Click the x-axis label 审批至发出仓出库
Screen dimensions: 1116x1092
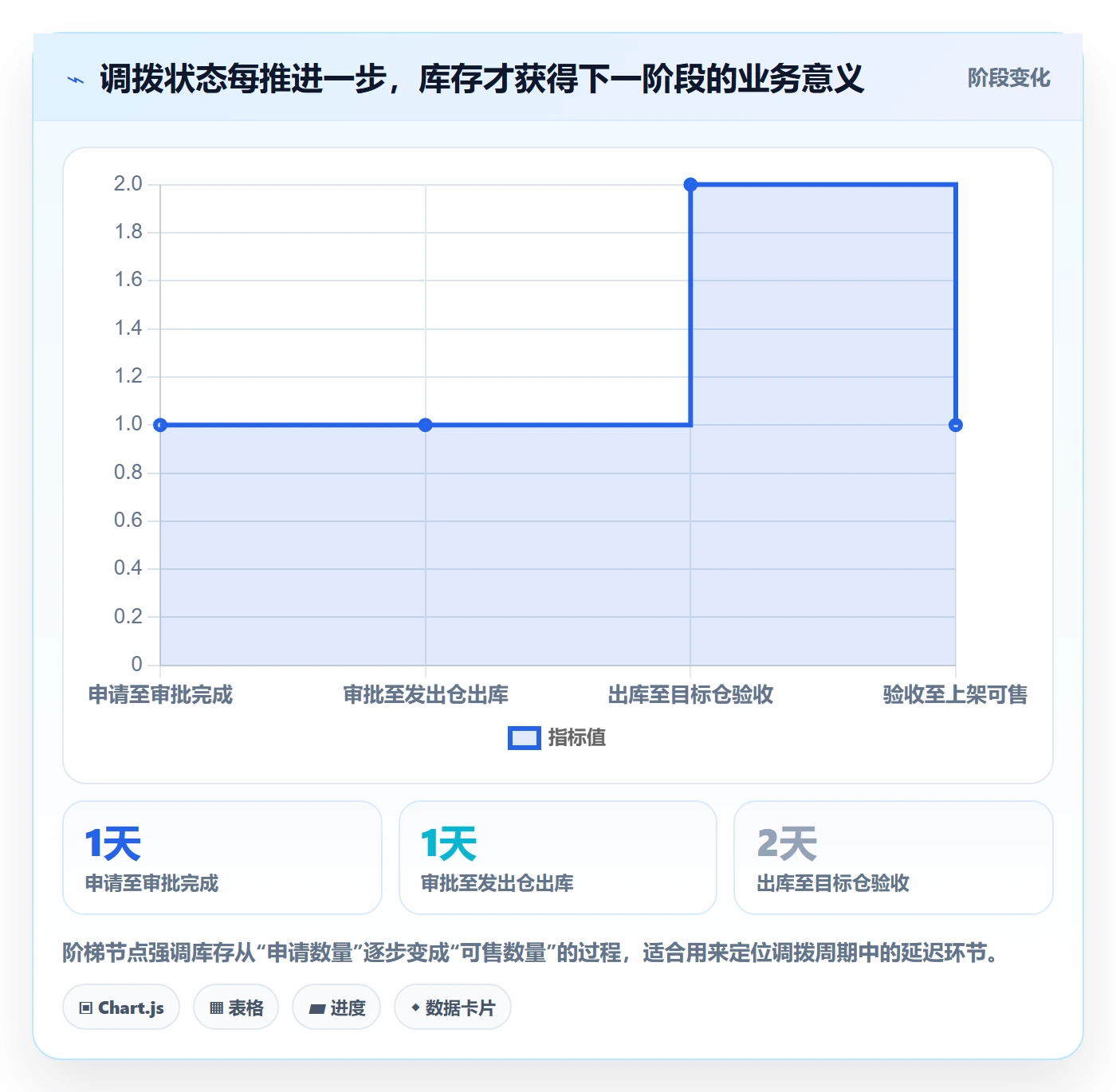pos(426,695)
